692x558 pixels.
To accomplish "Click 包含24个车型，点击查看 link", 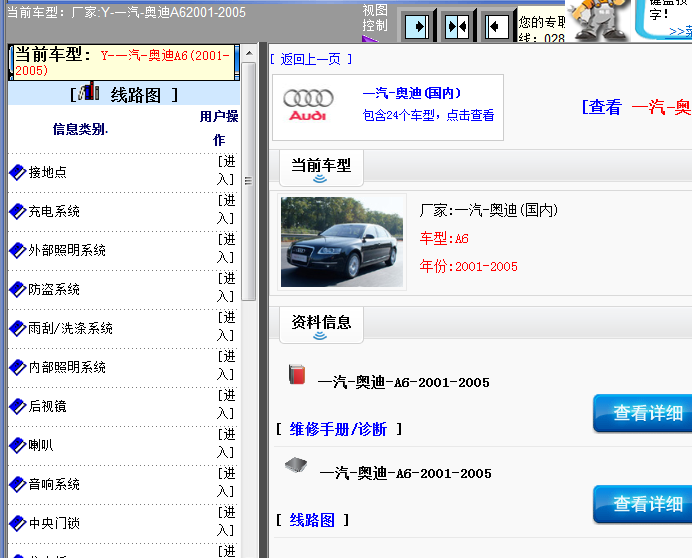I will (x=428, y=115).
